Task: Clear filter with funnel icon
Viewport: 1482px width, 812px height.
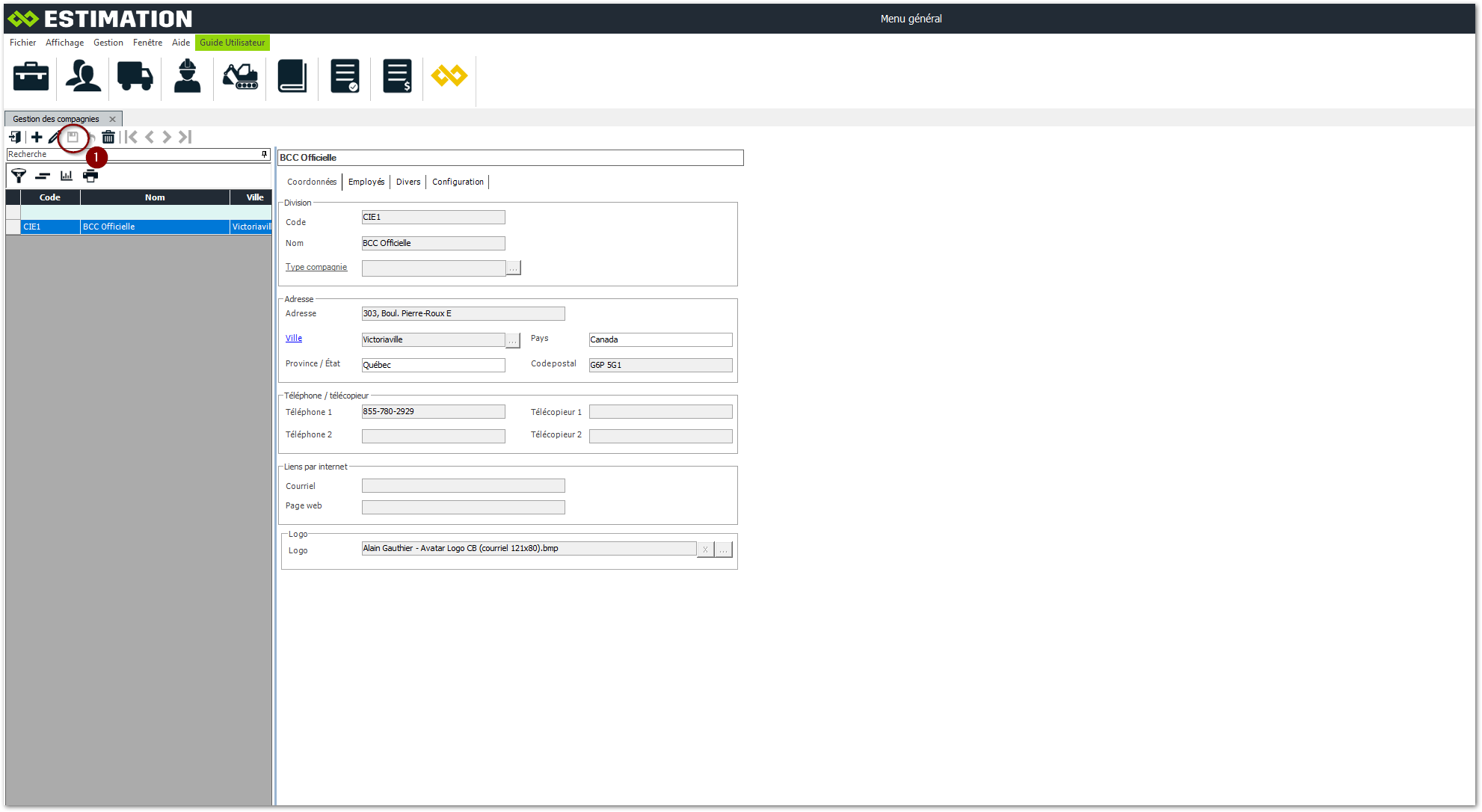Action: click(19, 176)
